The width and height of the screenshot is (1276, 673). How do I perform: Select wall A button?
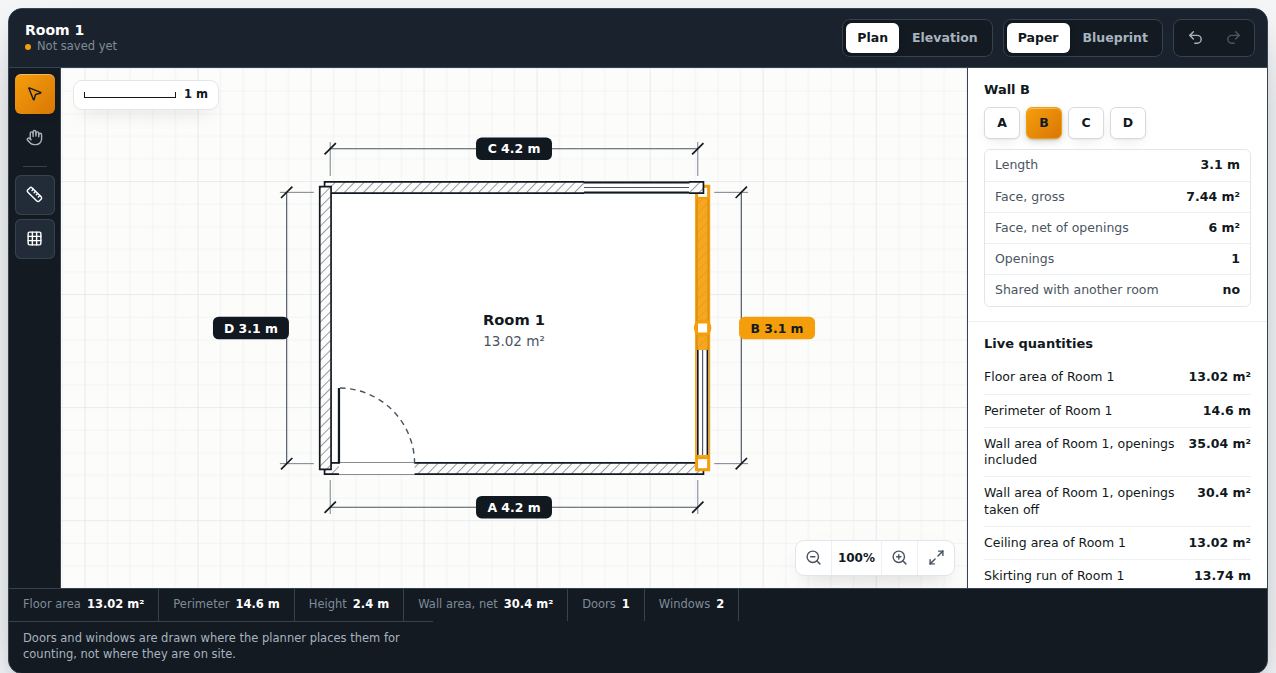pyautogui.click(x=1002, y=123)
